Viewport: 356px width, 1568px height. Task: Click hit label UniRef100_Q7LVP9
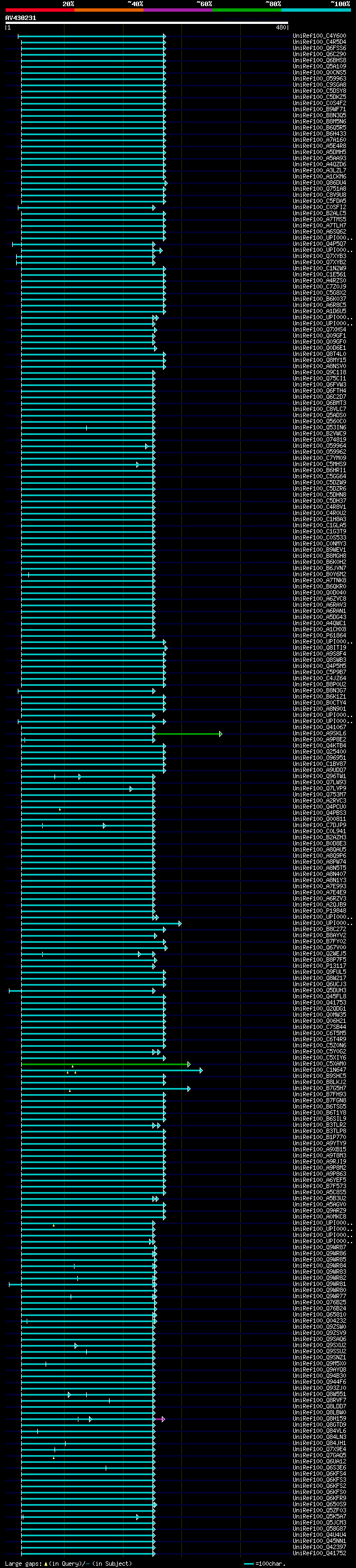coord(319,788)
